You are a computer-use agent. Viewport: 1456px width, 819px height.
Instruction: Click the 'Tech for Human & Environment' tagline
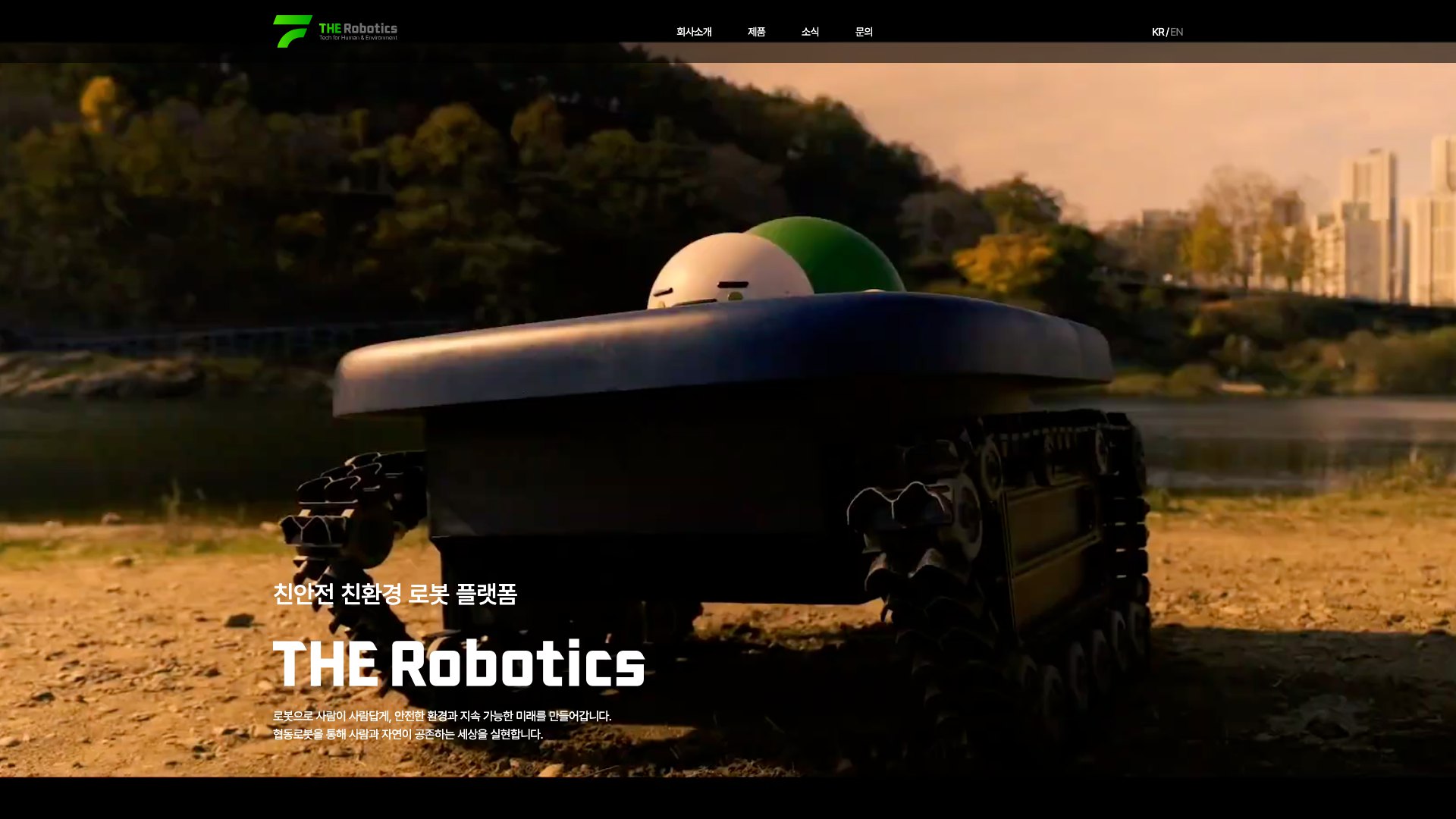point(358,38)
